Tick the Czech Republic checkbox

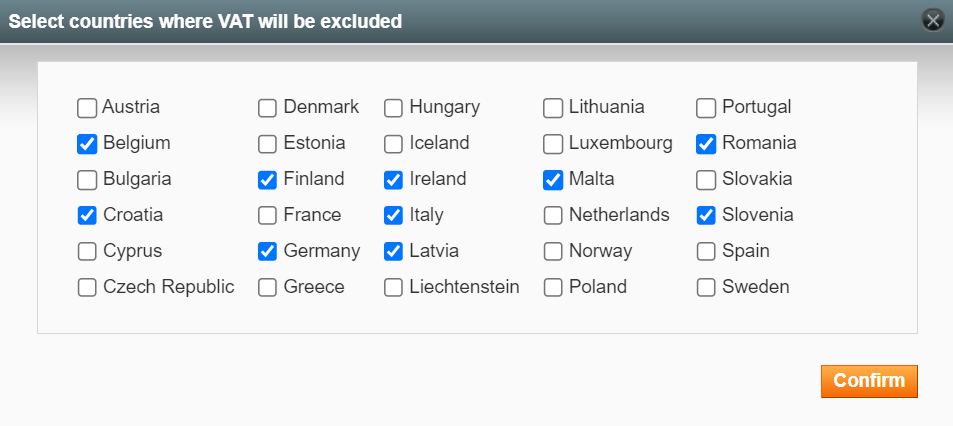coord(87,288)
